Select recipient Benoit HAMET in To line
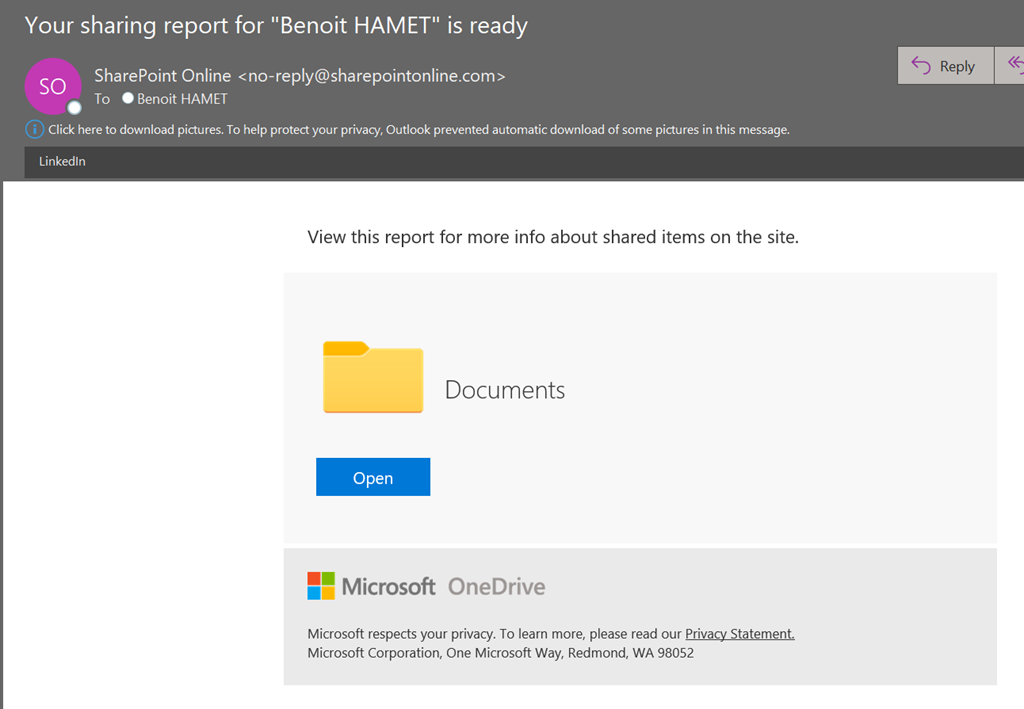 pos(182,98)
